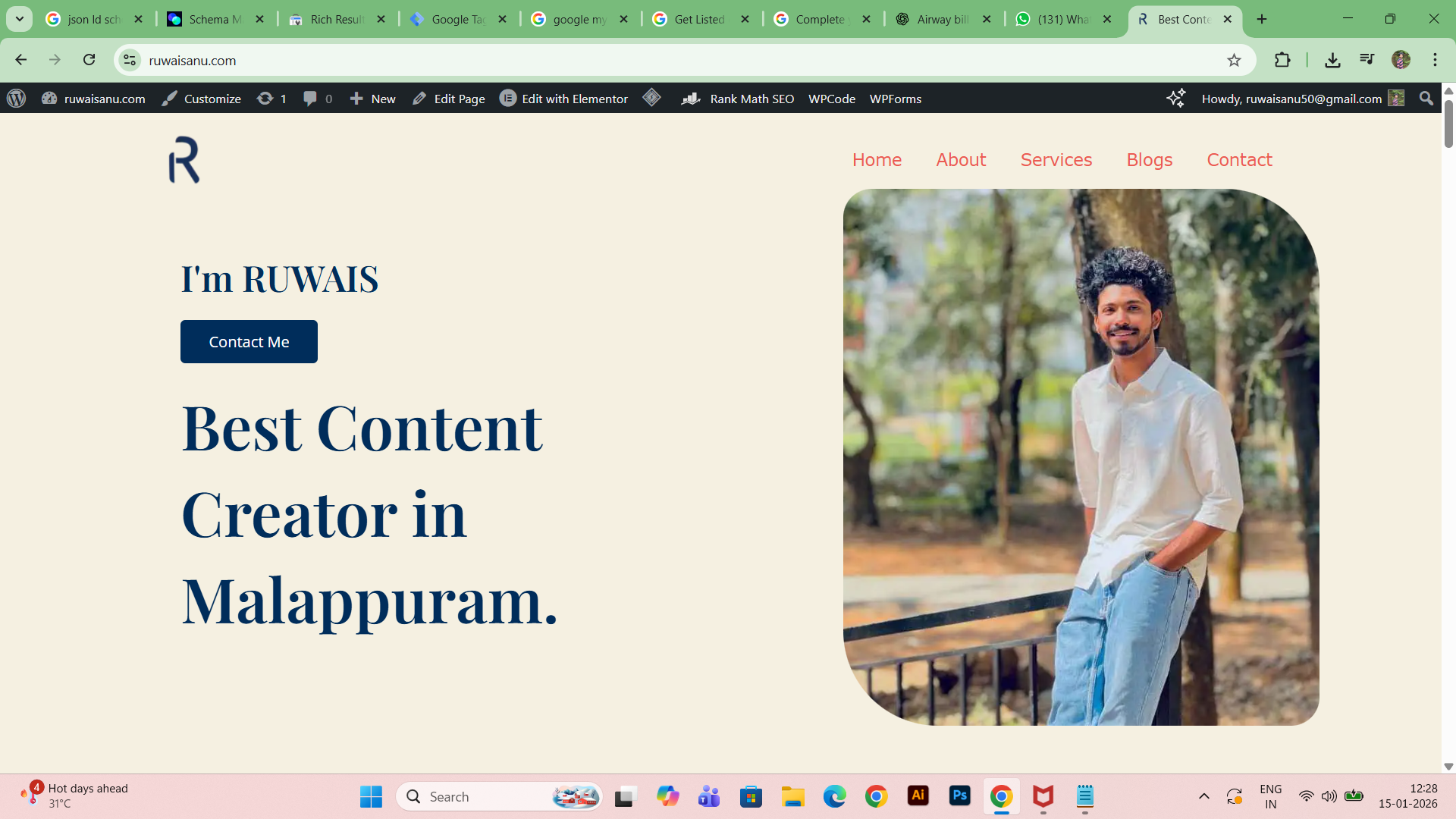Open Edit with Elementor
This screenshot has width=1456, height=819.
563,99
